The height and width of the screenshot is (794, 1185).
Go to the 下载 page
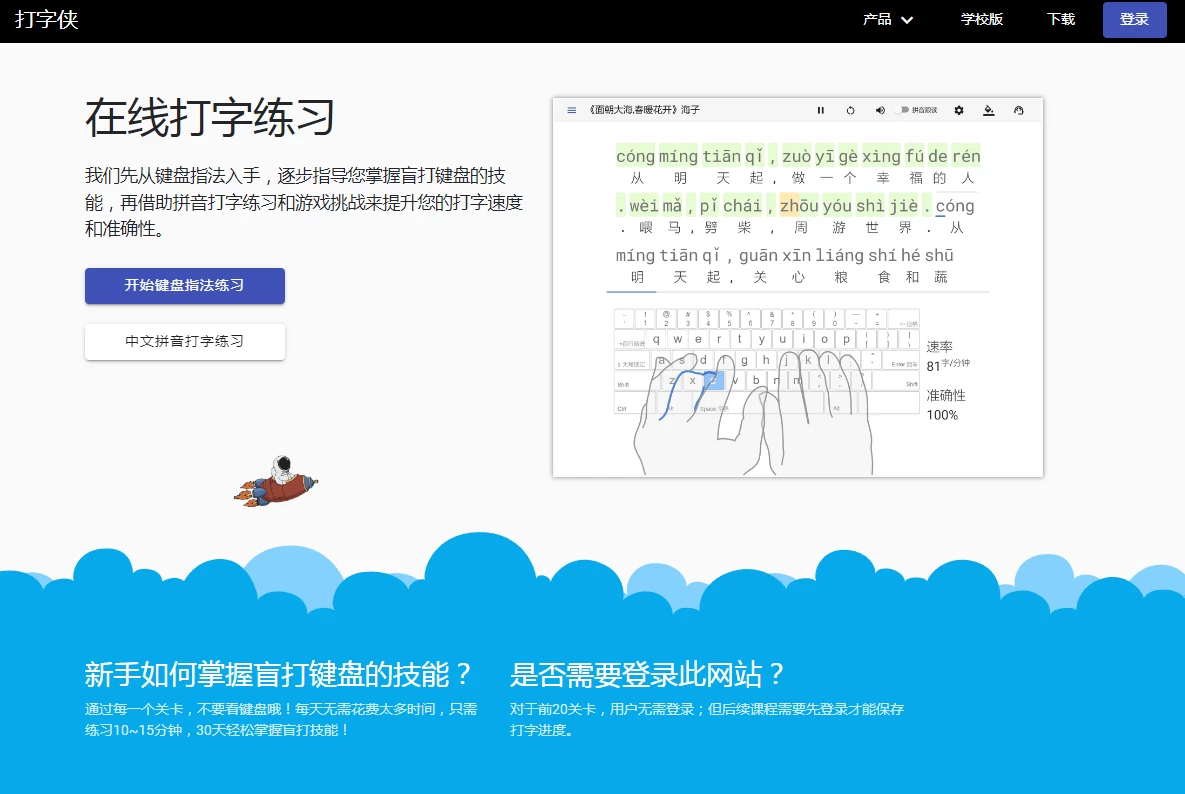[1061, 19]
